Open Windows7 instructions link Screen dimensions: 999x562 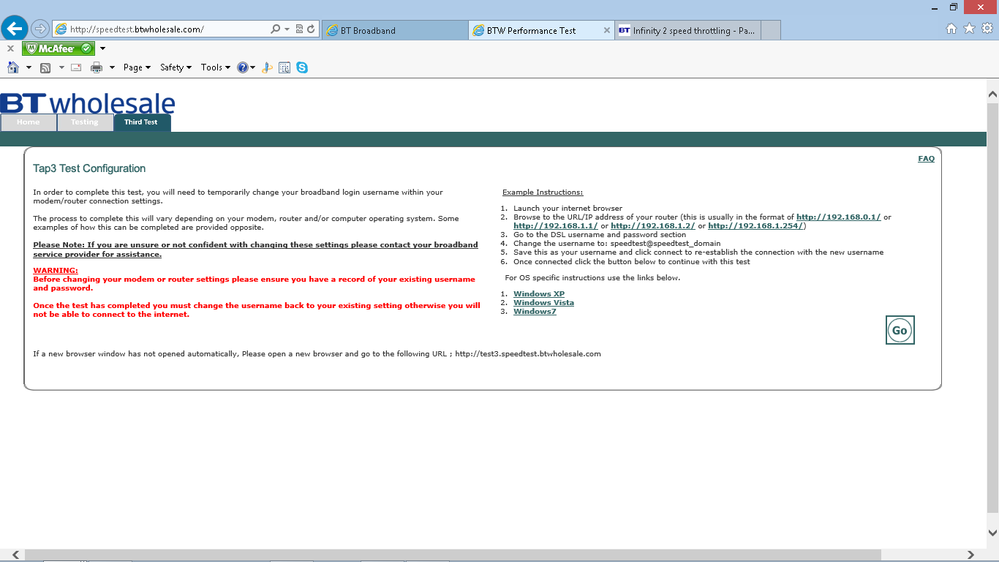tap(535, 312)
